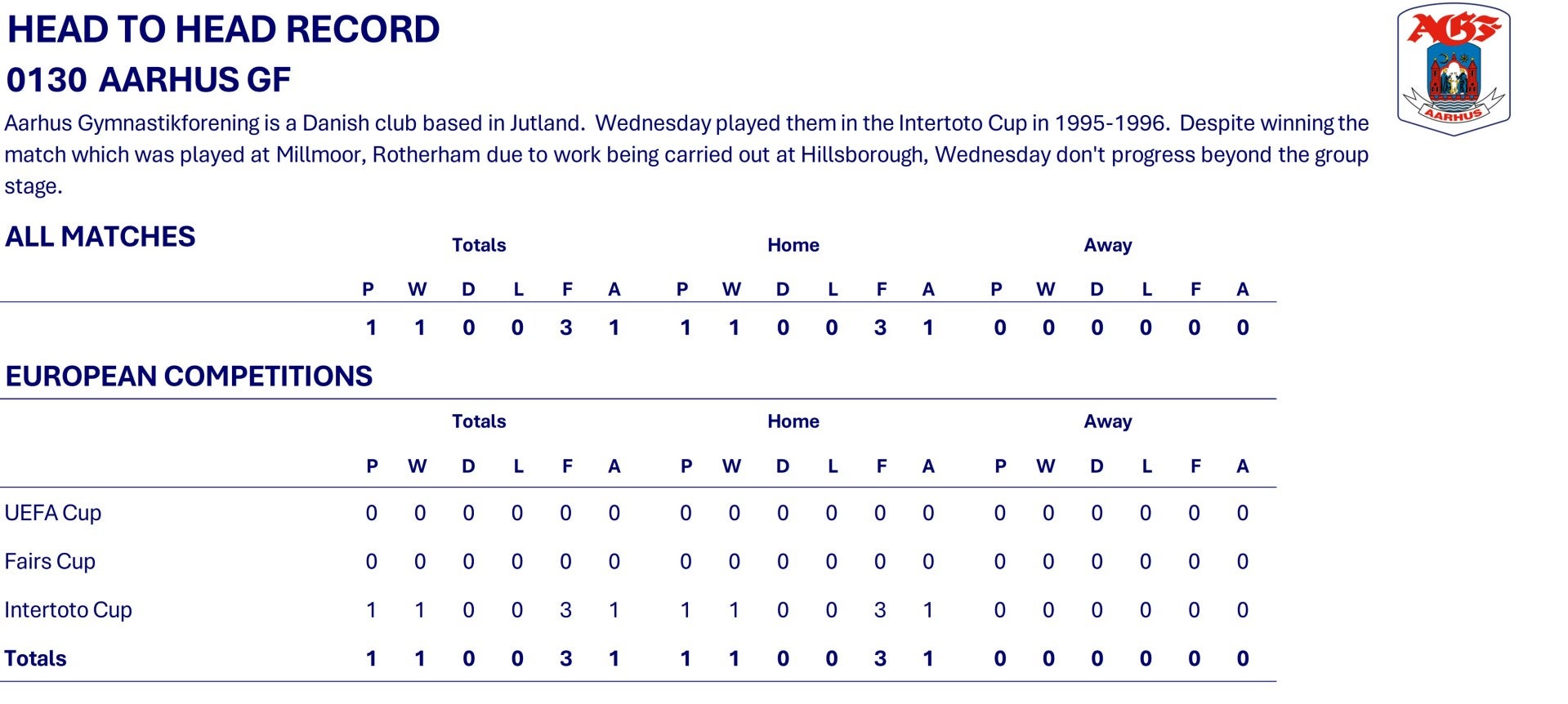Screen dimensions: 1568x704
Task: Click Intertoto Cup's goals-for value under Totals
Action: (x=565, y=610)
